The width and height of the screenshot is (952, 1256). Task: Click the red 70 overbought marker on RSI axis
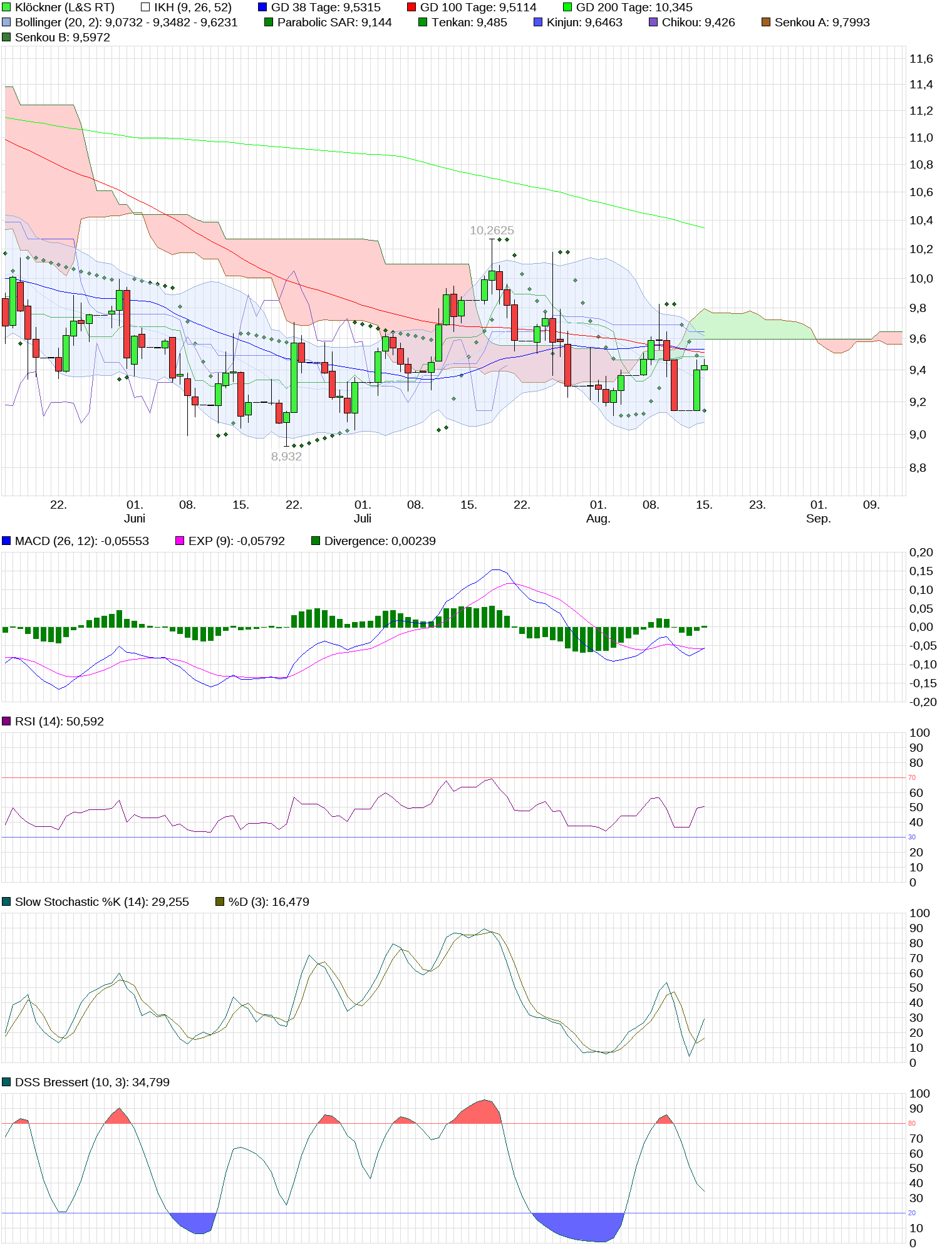[x=912, y=777]
